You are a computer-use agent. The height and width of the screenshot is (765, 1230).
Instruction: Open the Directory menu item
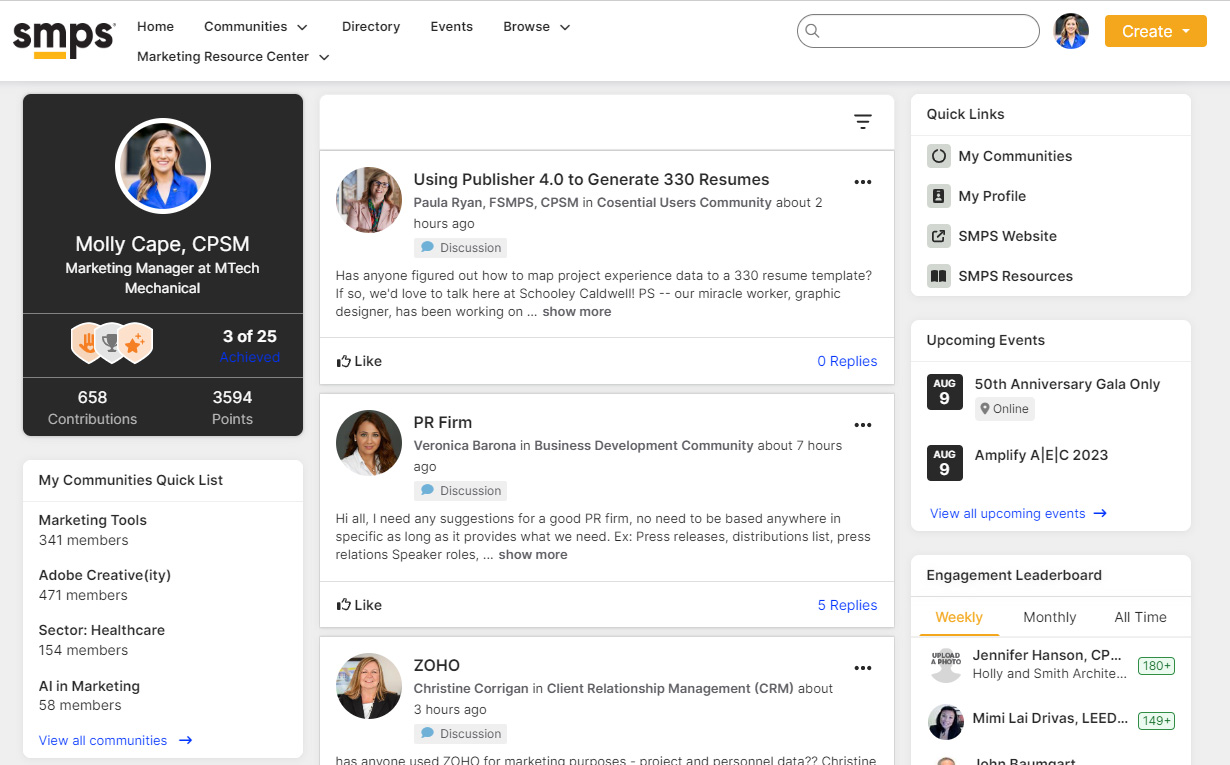coord(371,27)
